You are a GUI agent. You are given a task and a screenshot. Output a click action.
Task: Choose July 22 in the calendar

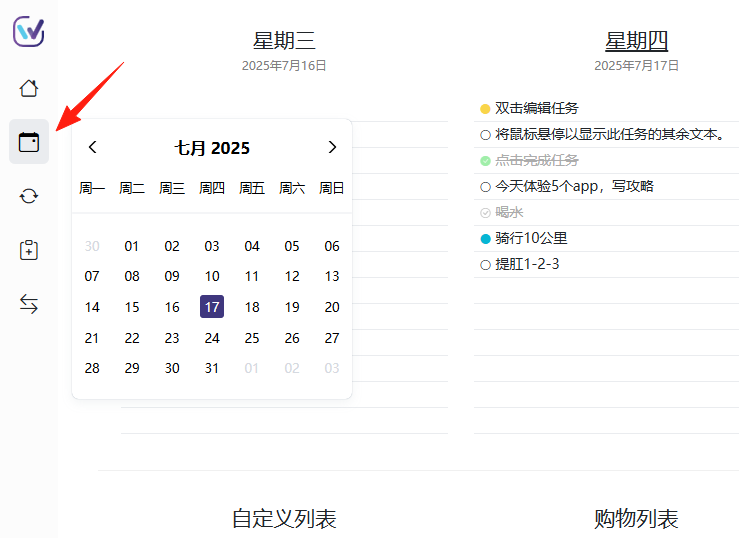pyautogui.click(x=132, y=338)
